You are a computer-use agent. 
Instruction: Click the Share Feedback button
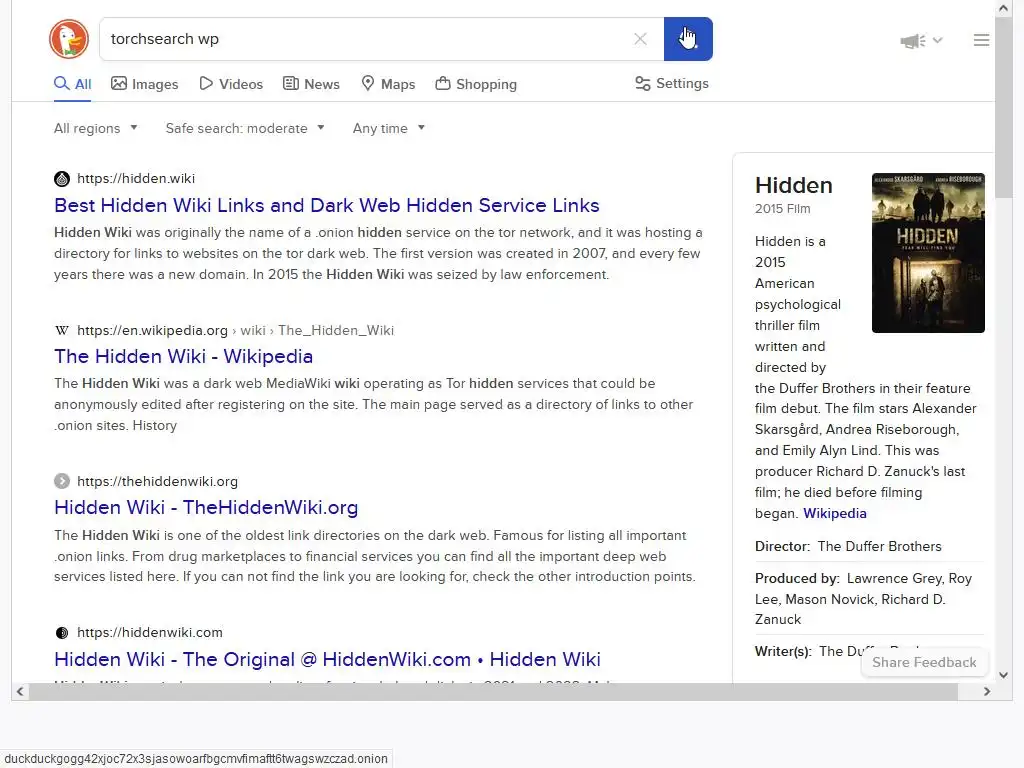924,662
